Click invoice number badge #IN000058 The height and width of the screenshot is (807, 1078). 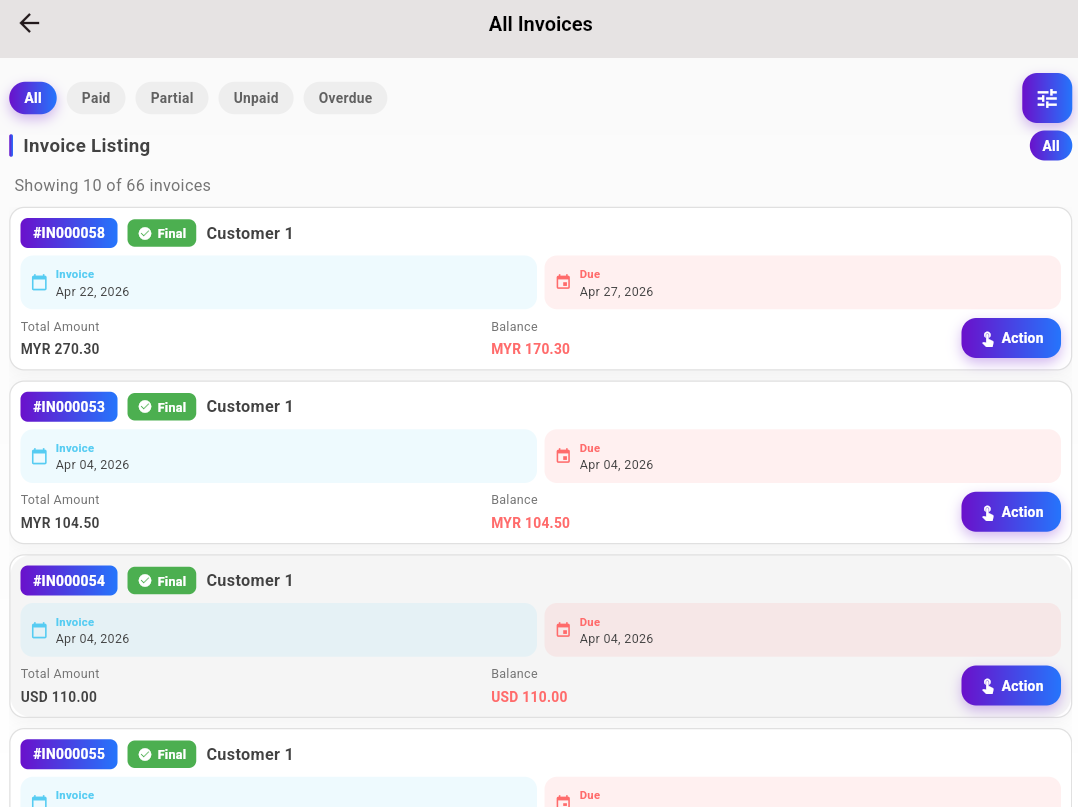tap(69, 233)
